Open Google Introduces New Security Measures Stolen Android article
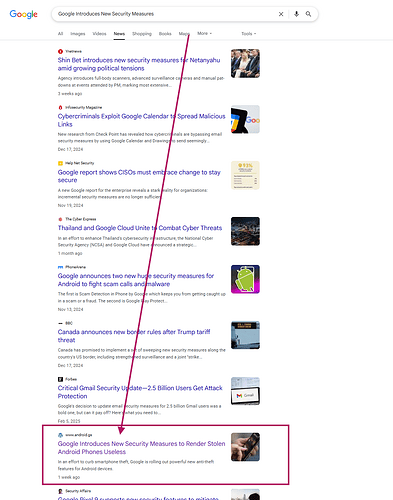 [141, 448]
